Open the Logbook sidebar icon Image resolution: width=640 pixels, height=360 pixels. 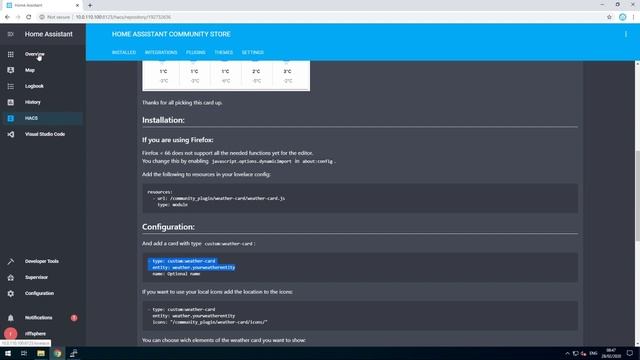[x=11, y=86]
